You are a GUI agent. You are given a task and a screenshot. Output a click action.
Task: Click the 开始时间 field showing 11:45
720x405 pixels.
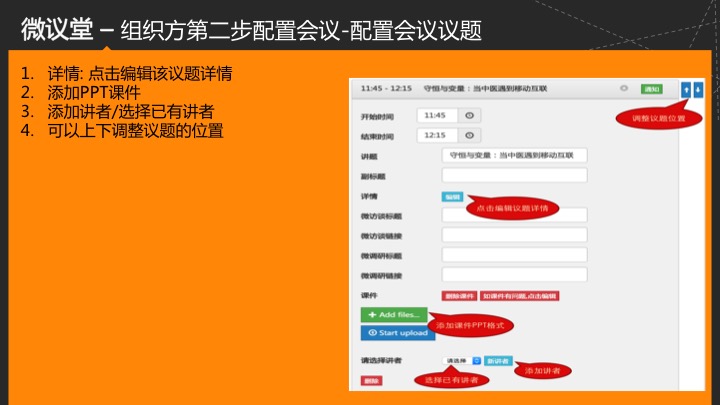coord(440,116)
